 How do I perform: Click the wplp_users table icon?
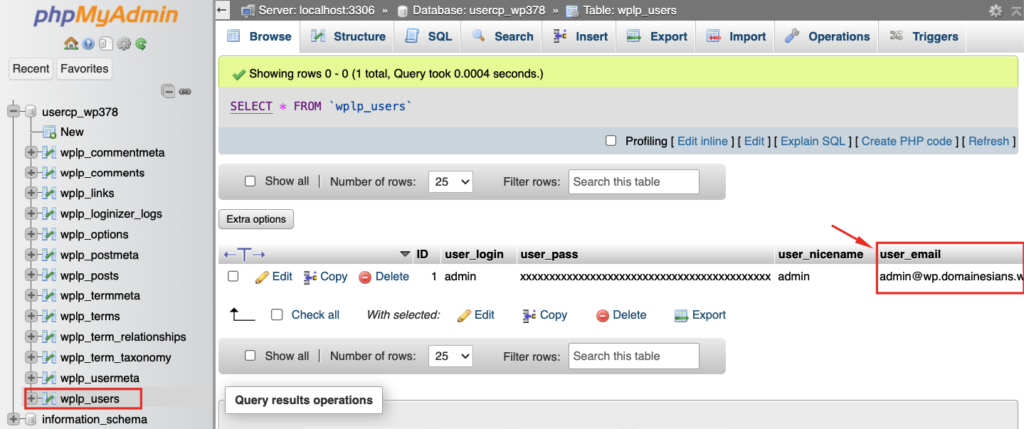[49, 398]
